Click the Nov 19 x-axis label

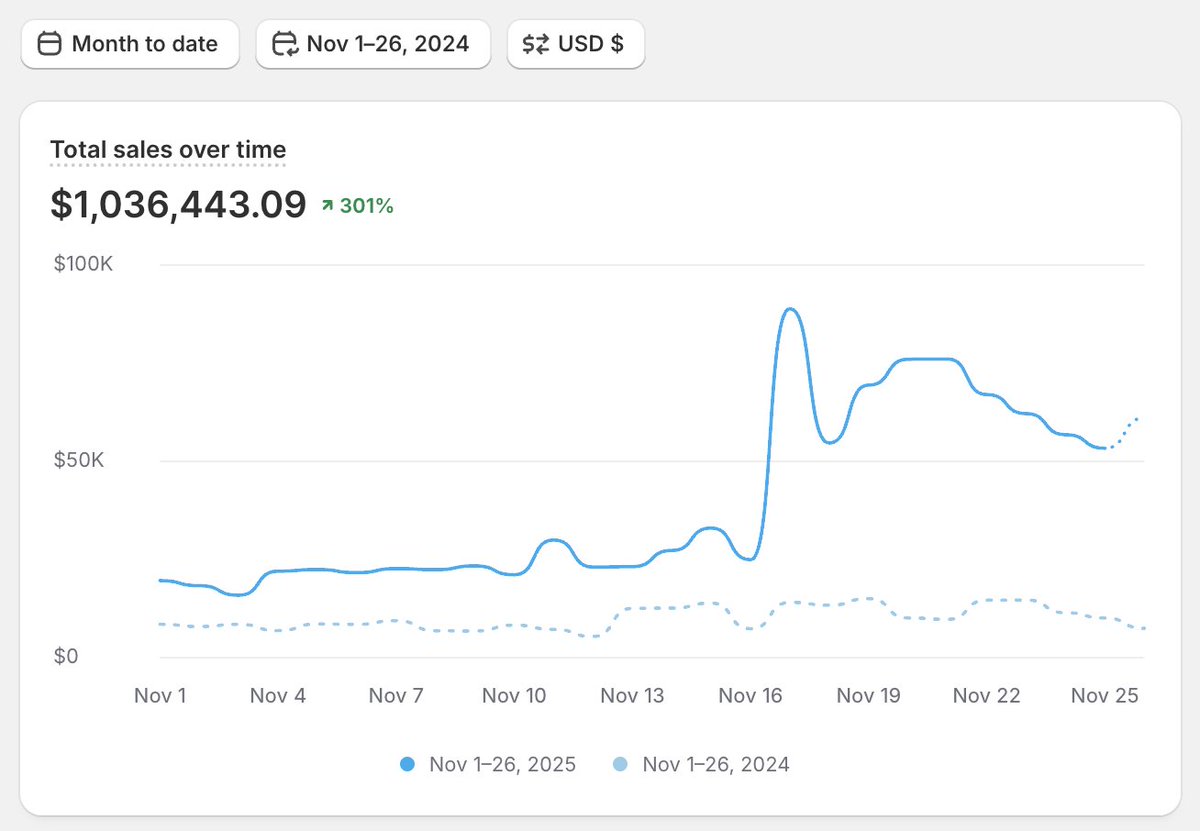point(868,696)
